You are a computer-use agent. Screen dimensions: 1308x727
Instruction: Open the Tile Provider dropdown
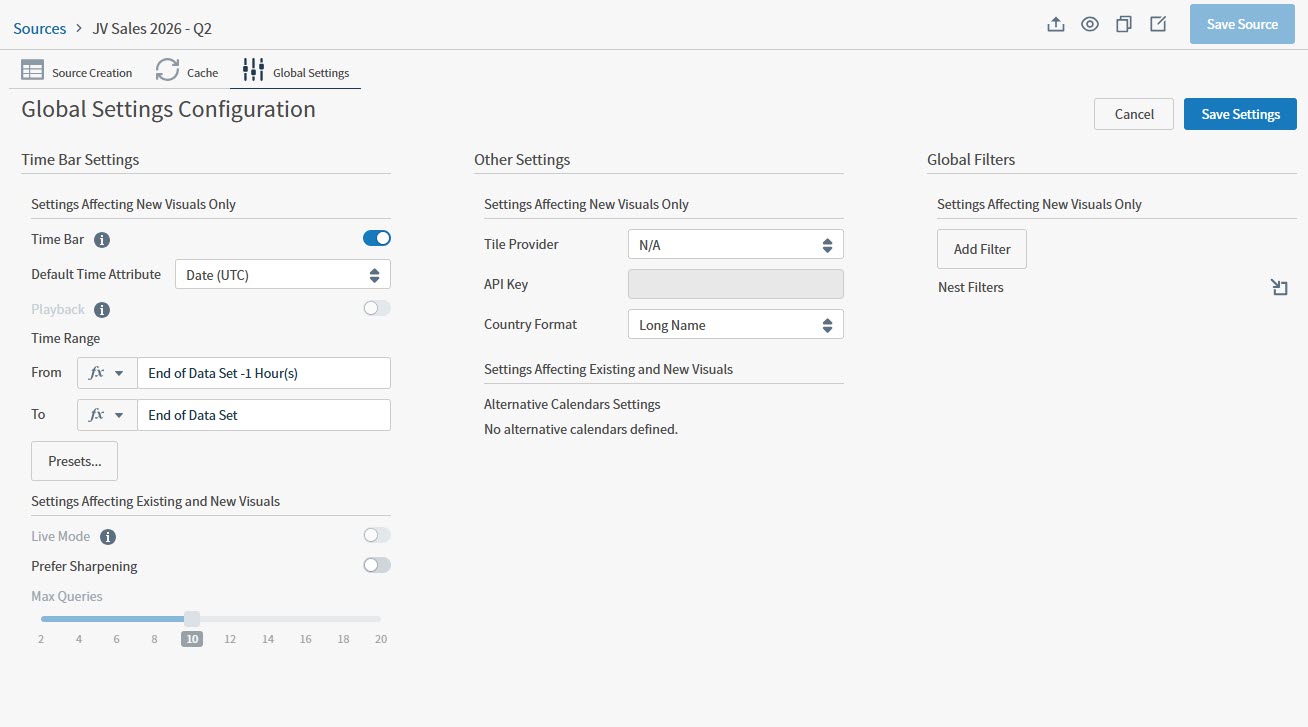[736, 244]
